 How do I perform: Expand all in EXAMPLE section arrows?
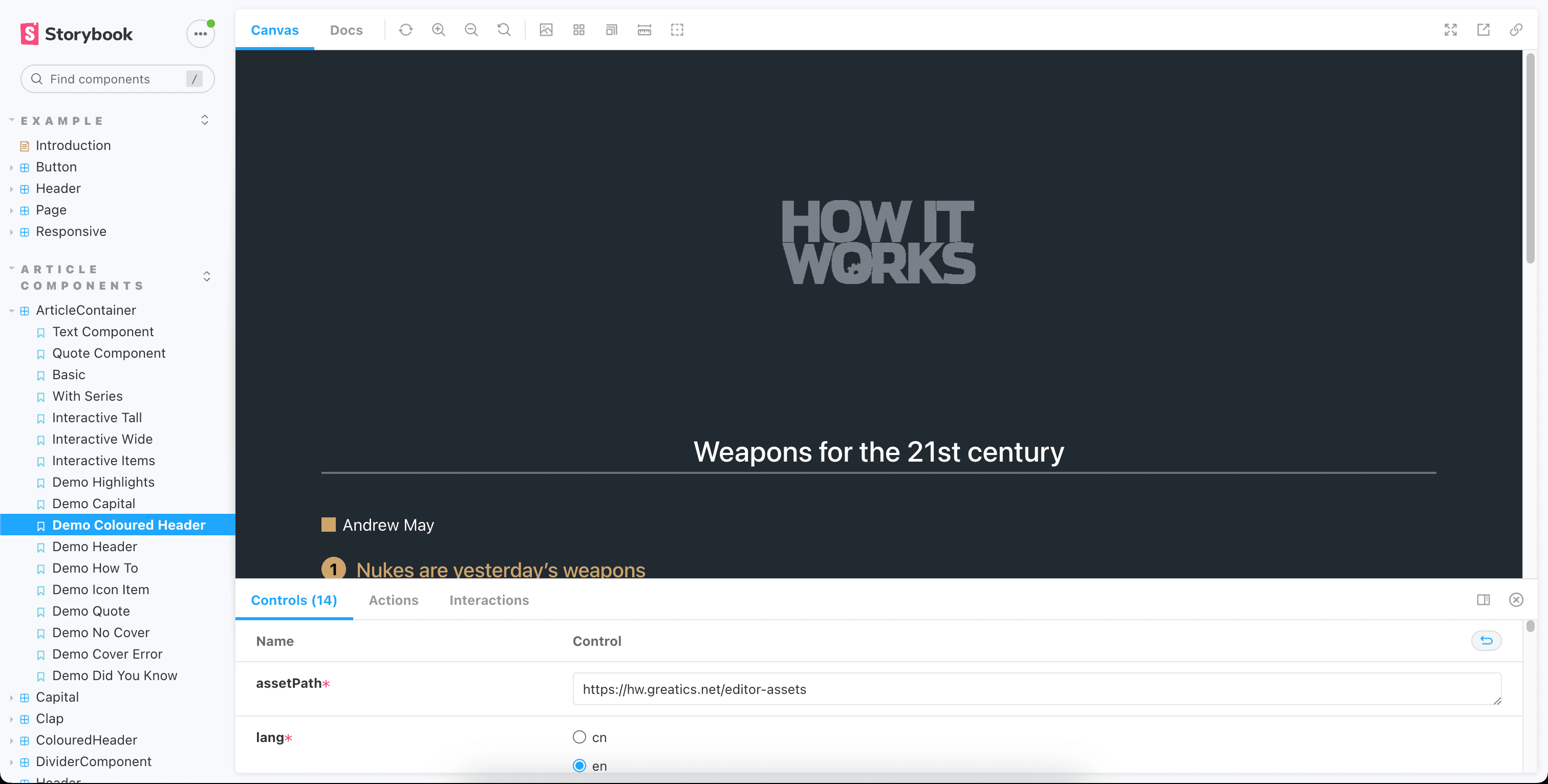point(205,120)
